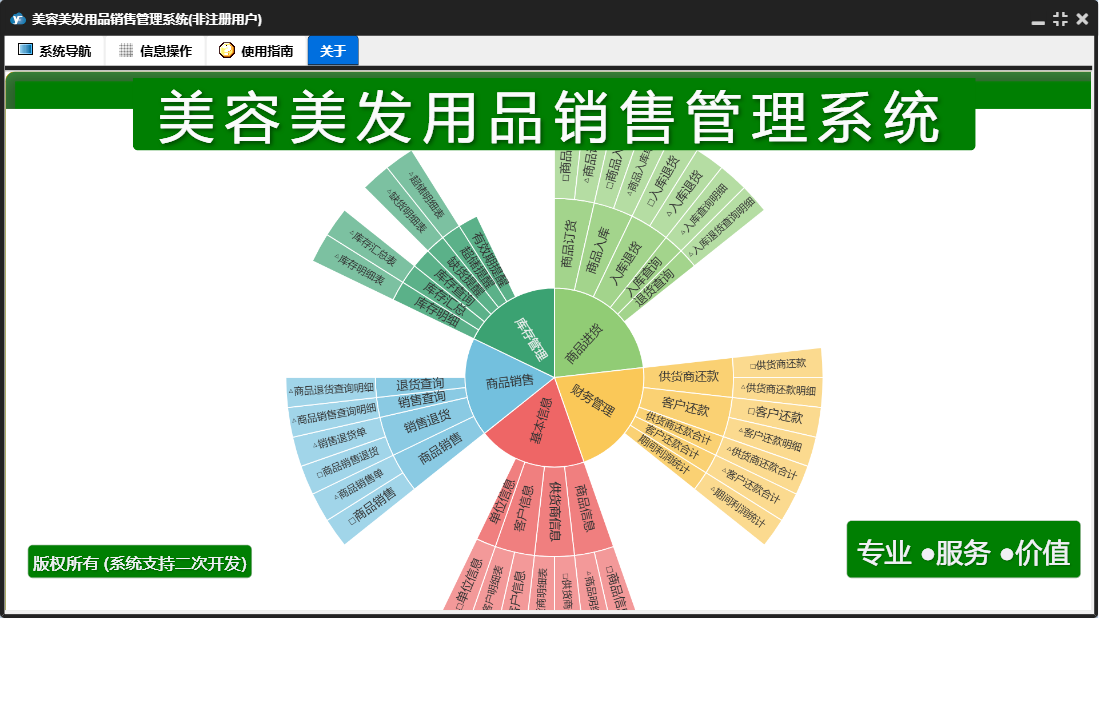Image resolution: width=1099 pixels, height=723 pixels.
Task: Open the 入库退货查询明细 report segment
Action: 723,226
